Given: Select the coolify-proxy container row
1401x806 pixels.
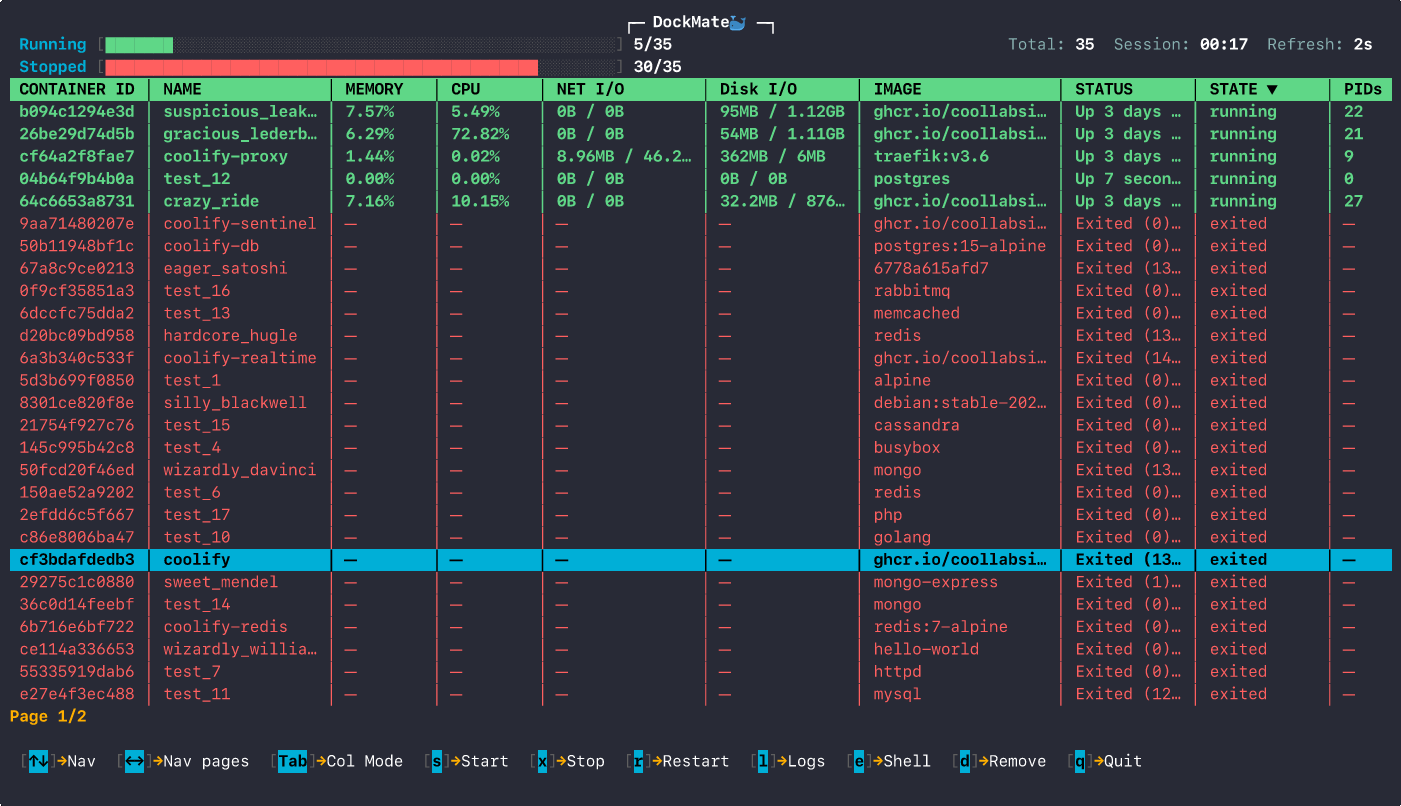Looking at the screenshot, I should point(225,156).
